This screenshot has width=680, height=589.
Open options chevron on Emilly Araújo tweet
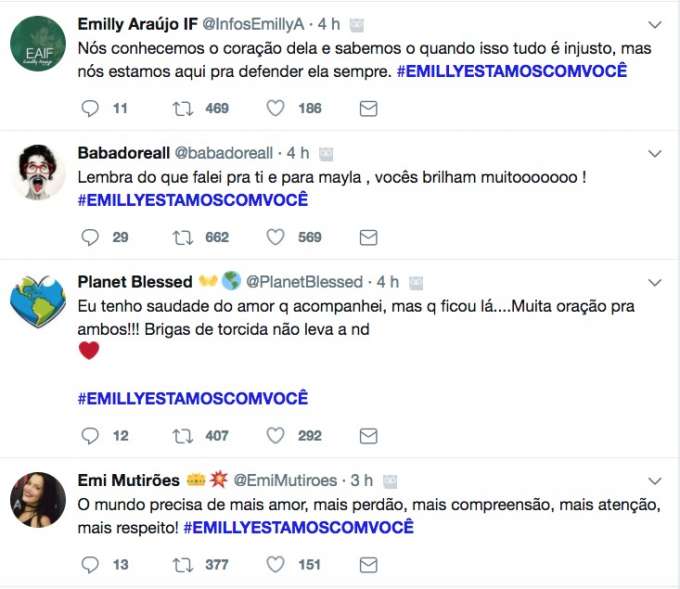[x=655, y=24]
